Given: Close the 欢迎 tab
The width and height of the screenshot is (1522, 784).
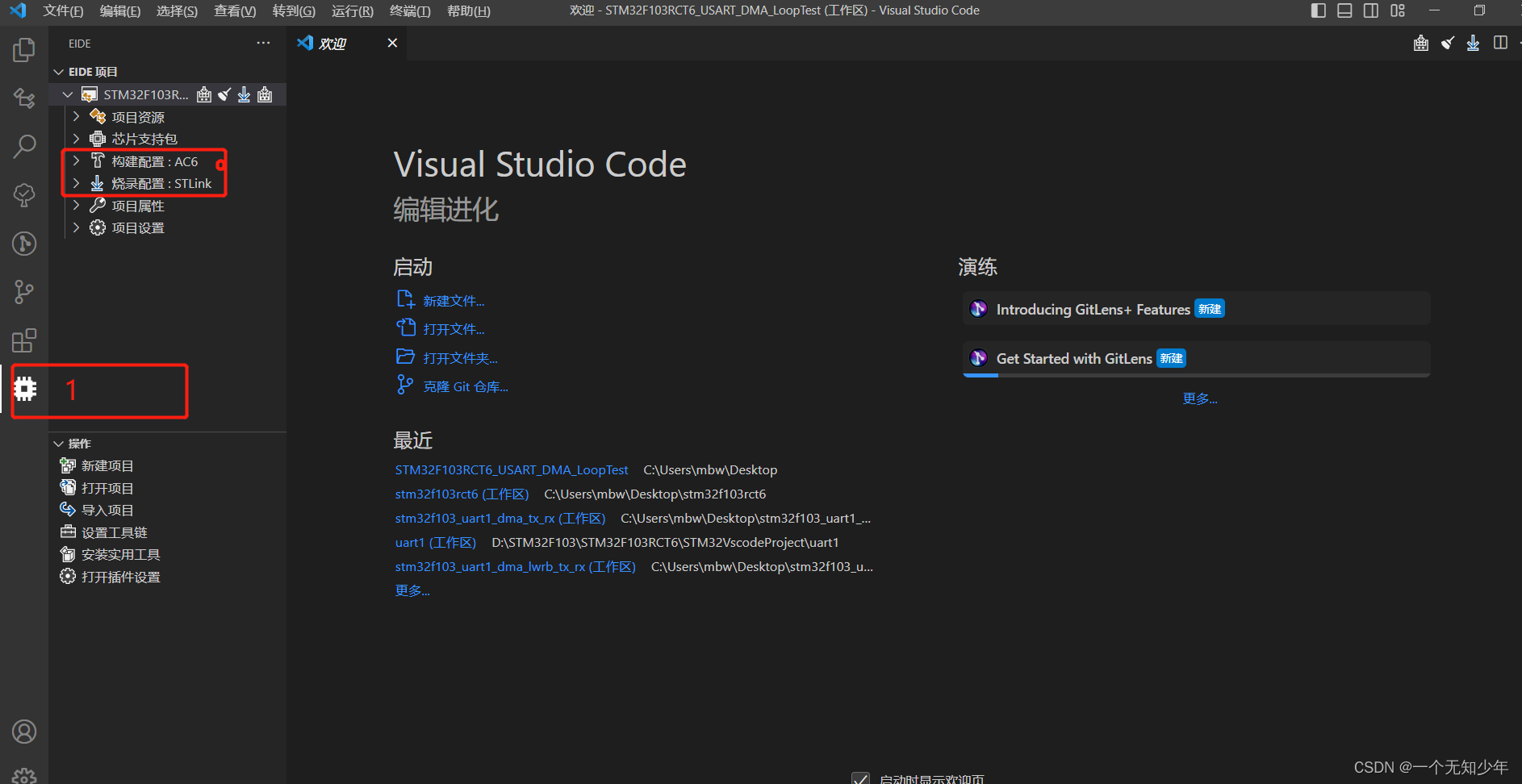Looking at the screenshot, I should pos(392,43).
